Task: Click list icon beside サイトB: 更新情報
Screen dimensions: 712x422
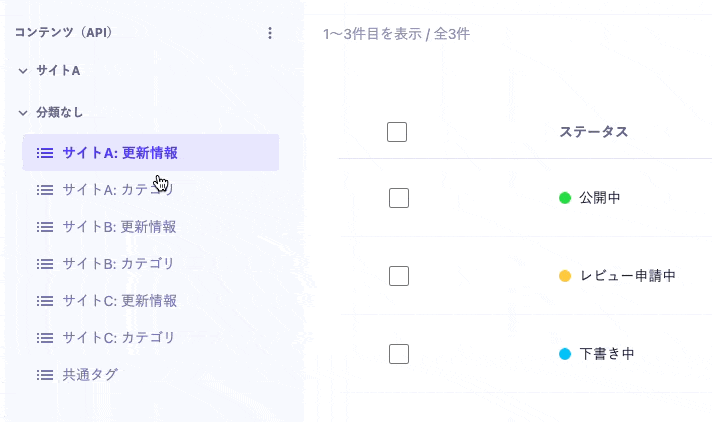Action: click(45, 227)
